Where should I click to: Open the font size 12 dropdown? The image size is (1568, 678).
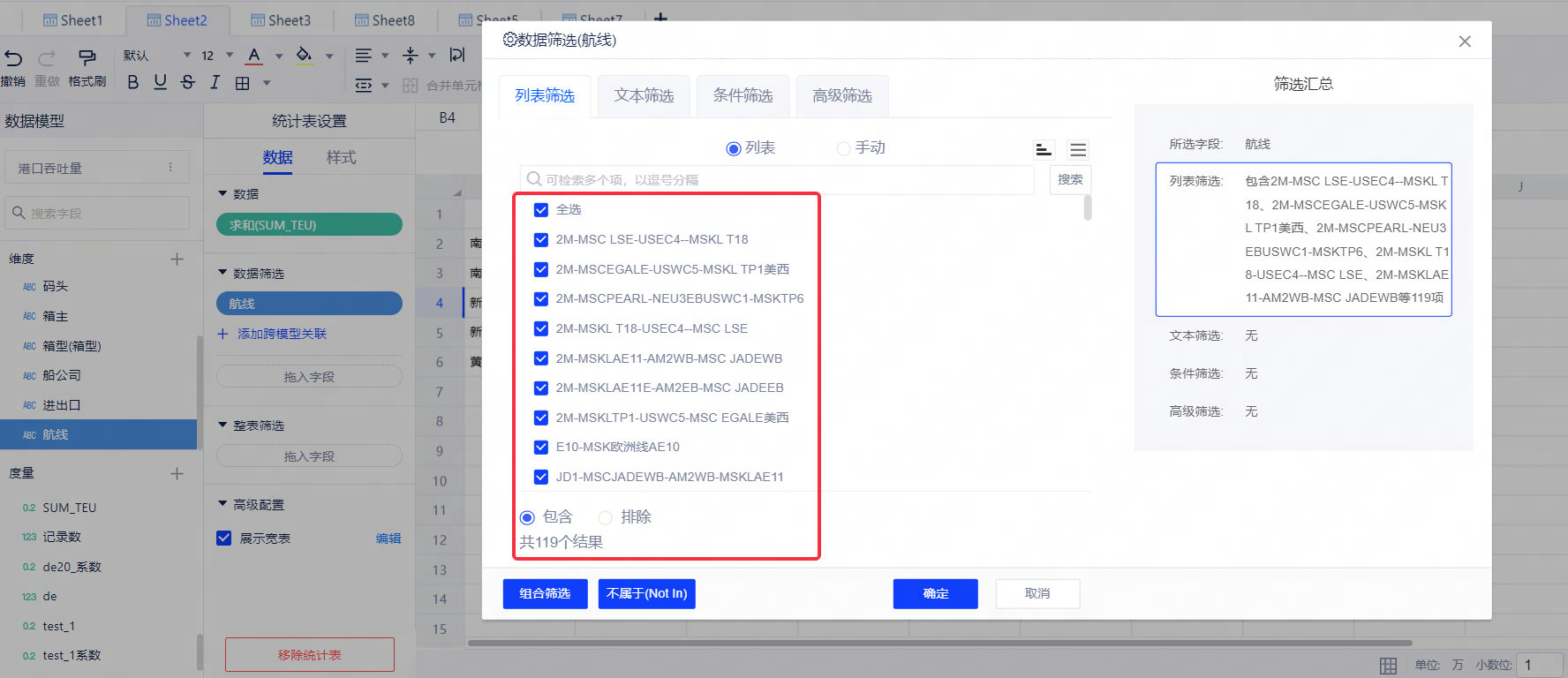tap(230, 55)
